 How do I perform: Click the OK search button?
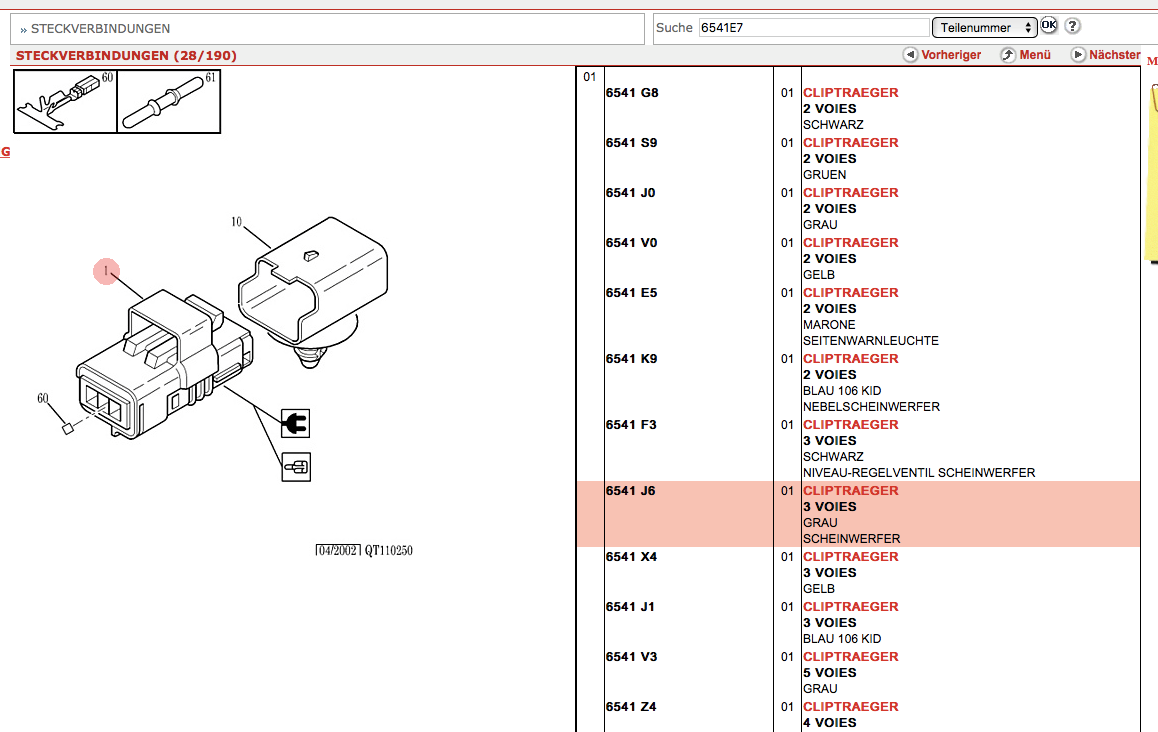click(x=1049, y=25)
